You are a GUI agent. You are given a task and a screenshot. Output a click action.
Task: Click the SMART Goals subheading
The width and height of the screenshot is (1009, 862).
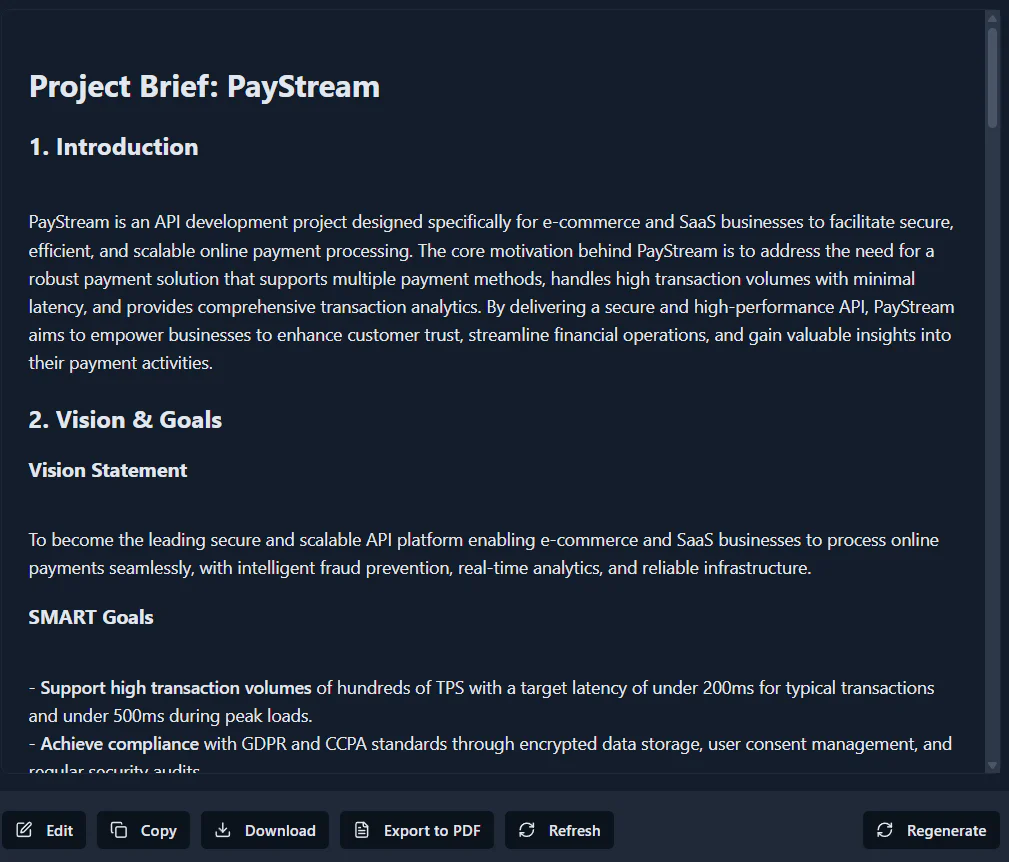pyautogui.click(x=91, y=617)
